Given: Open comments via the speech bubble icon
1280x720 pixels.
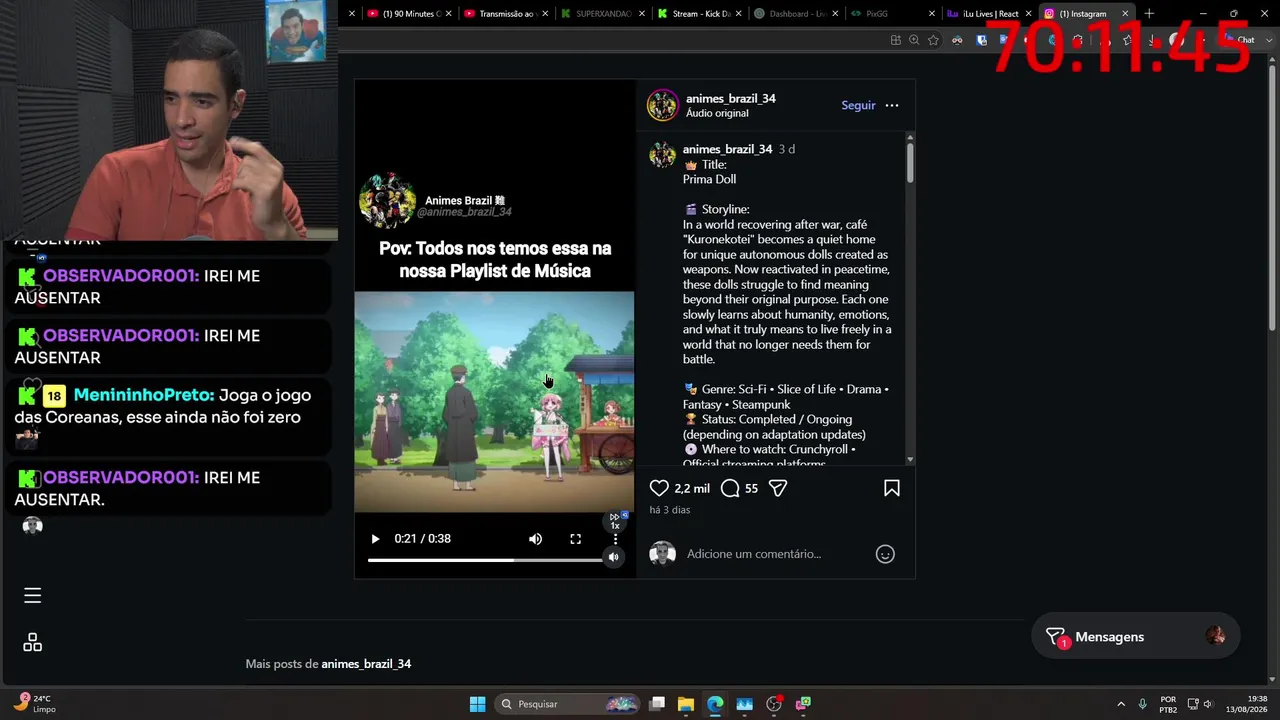Looking at the screenshot, I should point(730,488).
